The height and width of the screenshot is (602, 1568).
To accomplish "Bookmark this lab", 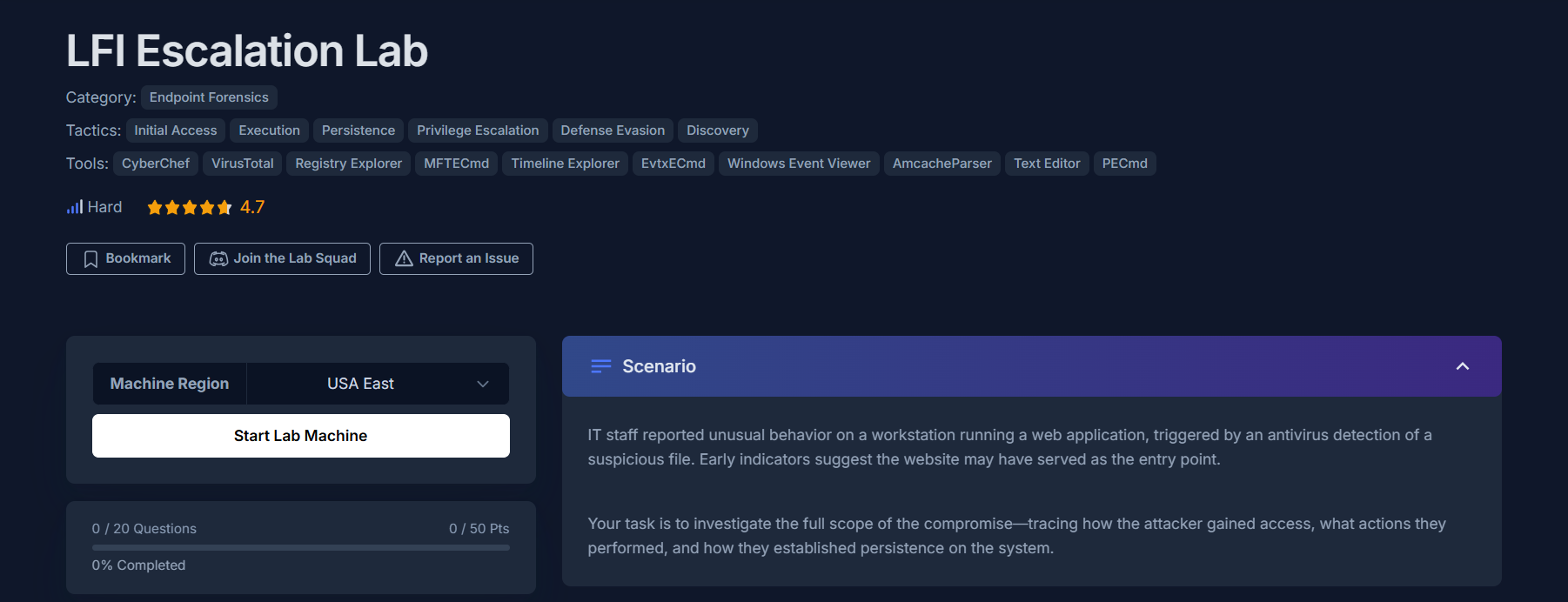I will point(125,258).
